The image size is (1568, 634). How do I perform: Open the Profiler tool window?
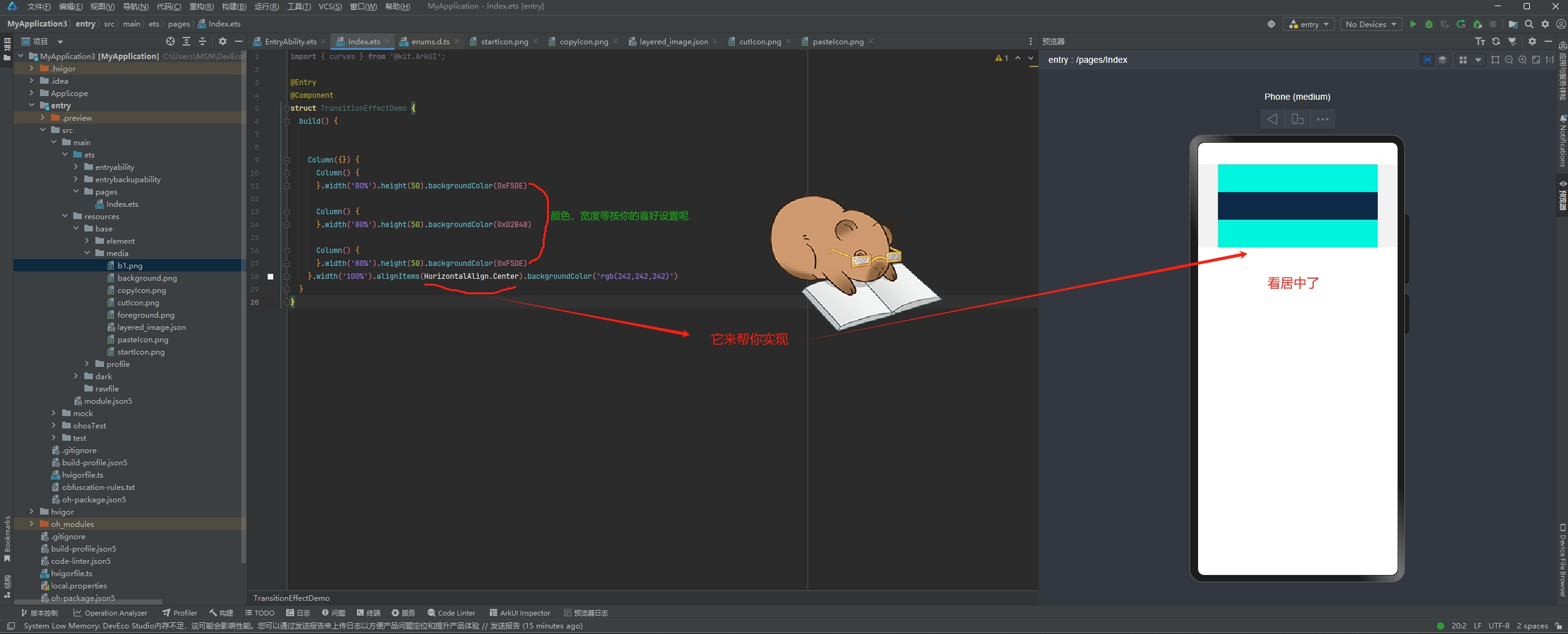[179, 612]
